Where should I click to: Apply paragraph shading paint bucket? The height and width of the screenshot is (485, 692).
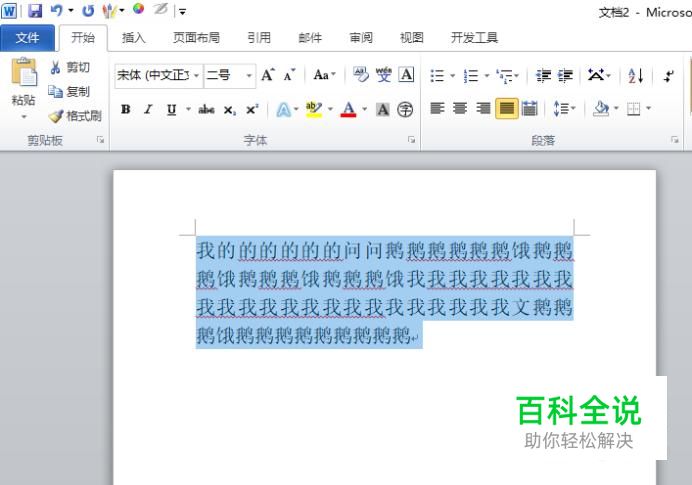601,109
